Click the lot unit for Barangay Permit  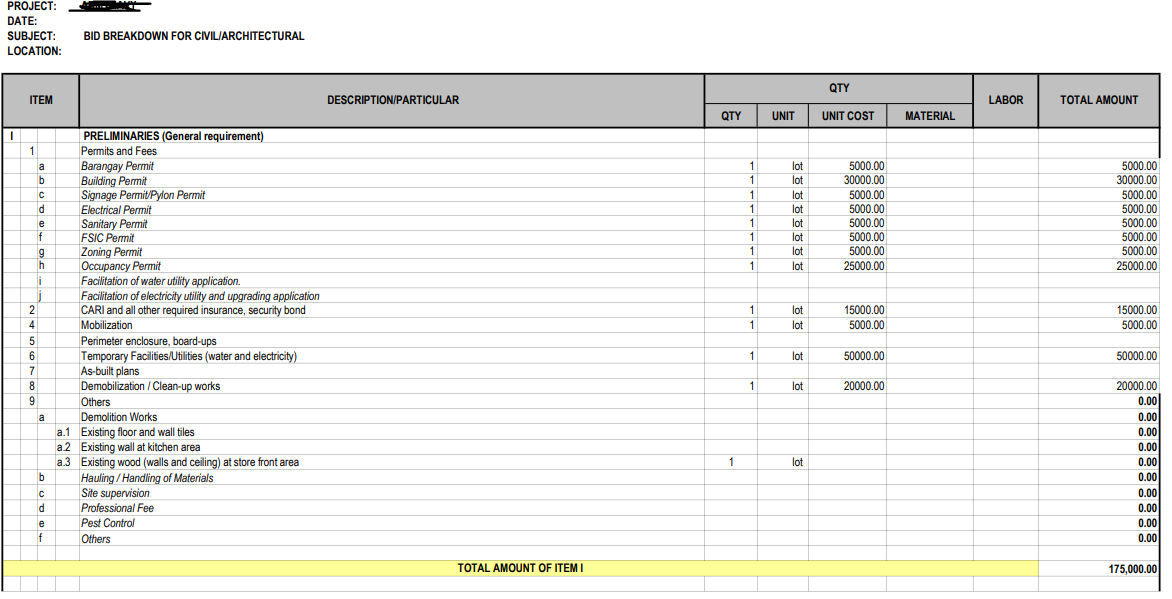(x=798, y=166)
